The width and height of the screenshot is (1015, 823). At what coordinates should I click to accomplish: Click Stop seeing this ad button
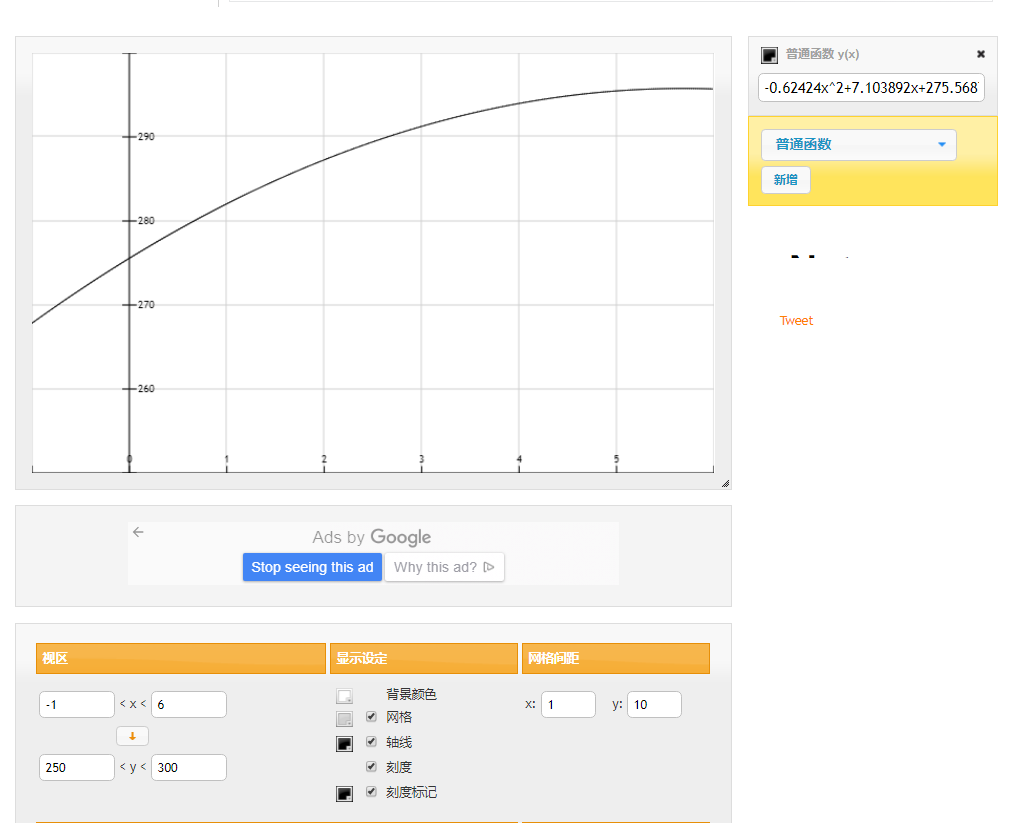pos(312,567)
